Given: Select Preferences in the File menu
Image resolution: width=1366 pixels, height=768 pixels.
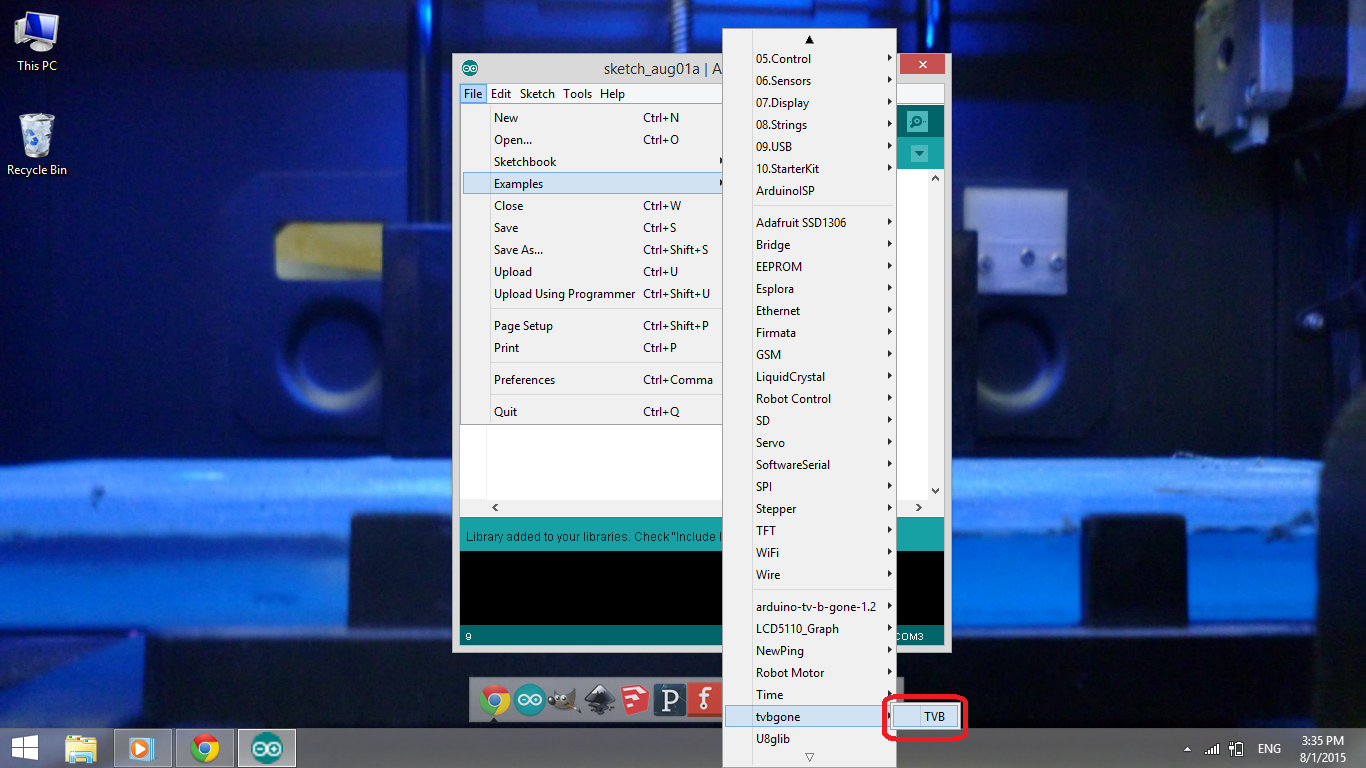Looking at the screenshot, I should pos(521,379).
